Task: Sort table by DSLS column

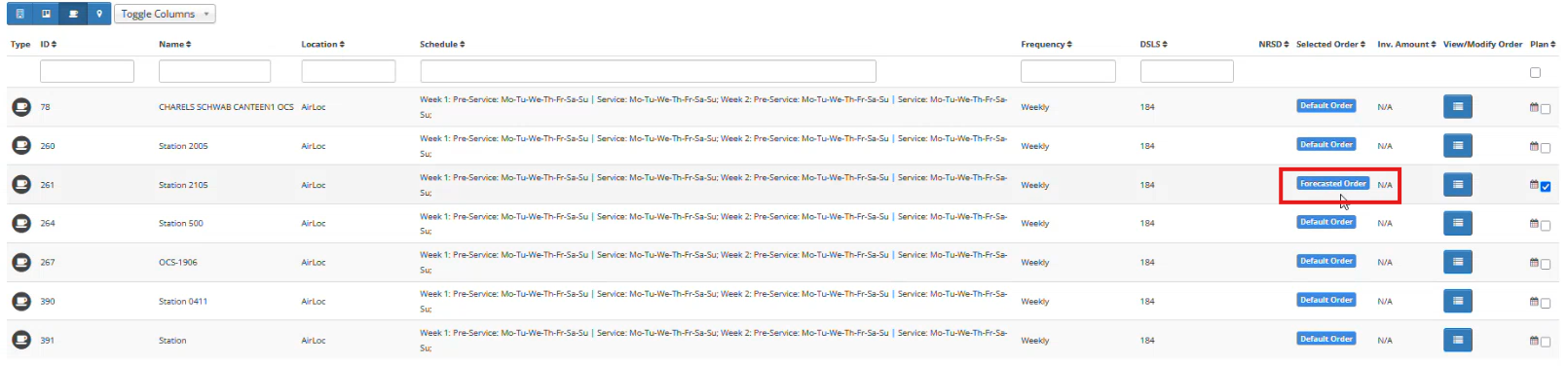Action: (1154, 44)
